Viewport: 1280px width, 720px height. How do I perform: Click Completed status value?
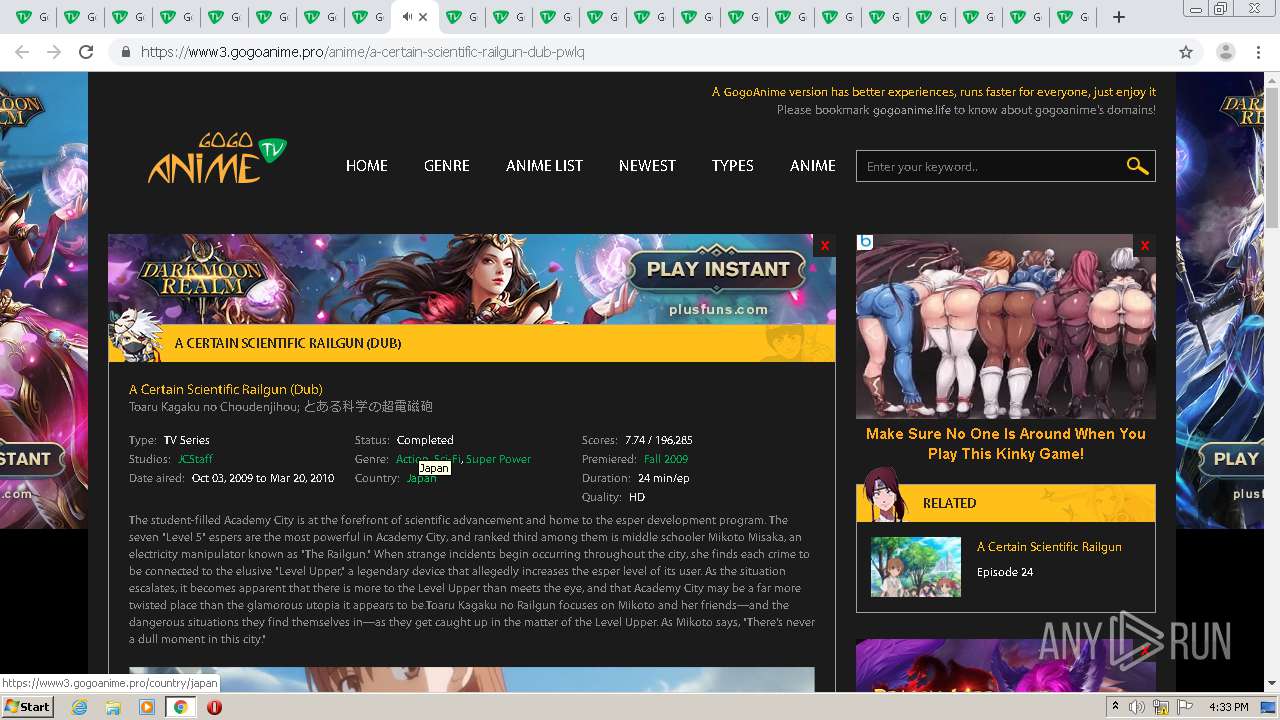pyautogui.click(x=425, y=440)
